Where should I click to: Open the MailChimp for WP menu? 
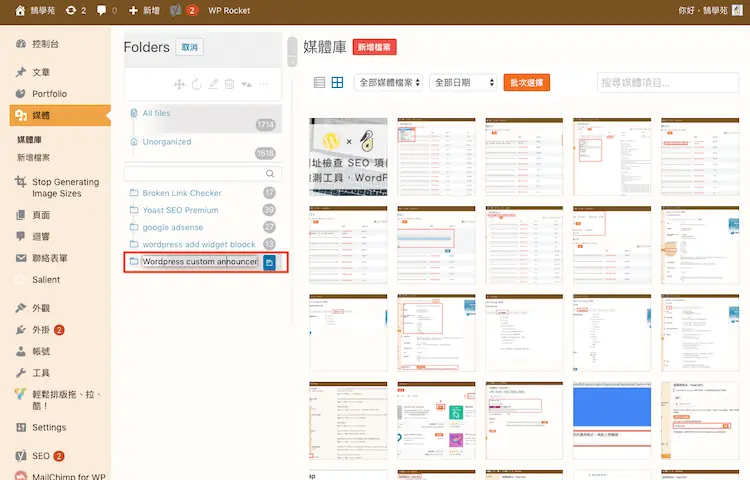coord(60,476)
